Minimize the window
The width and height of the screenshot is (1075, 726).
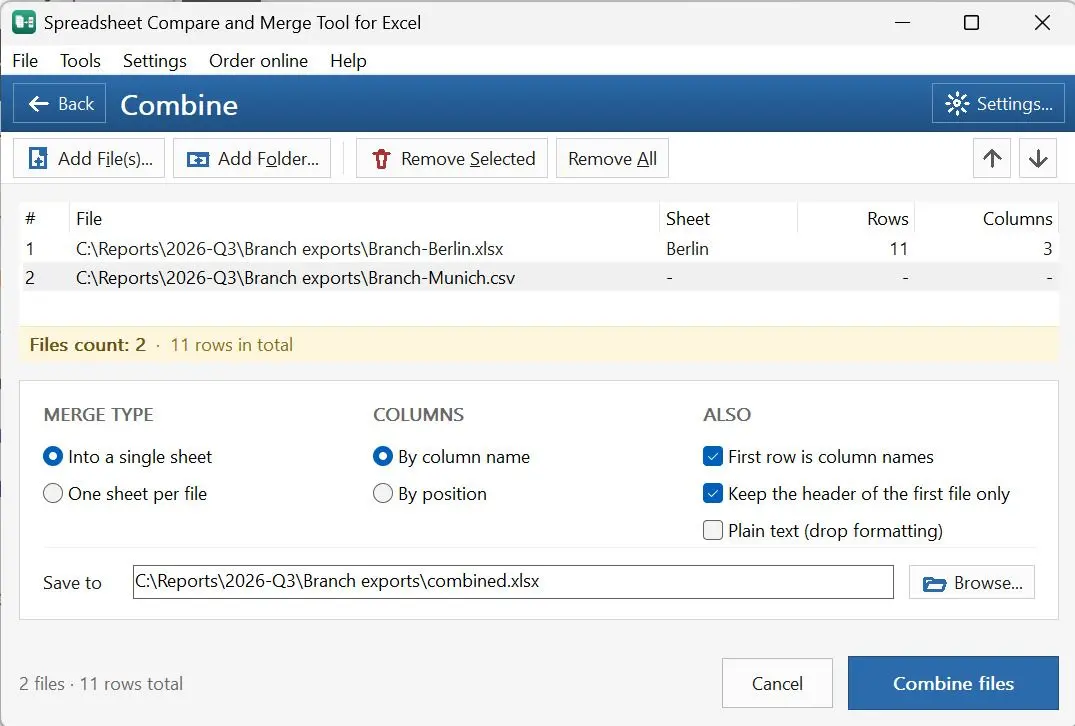pos(902,23)
